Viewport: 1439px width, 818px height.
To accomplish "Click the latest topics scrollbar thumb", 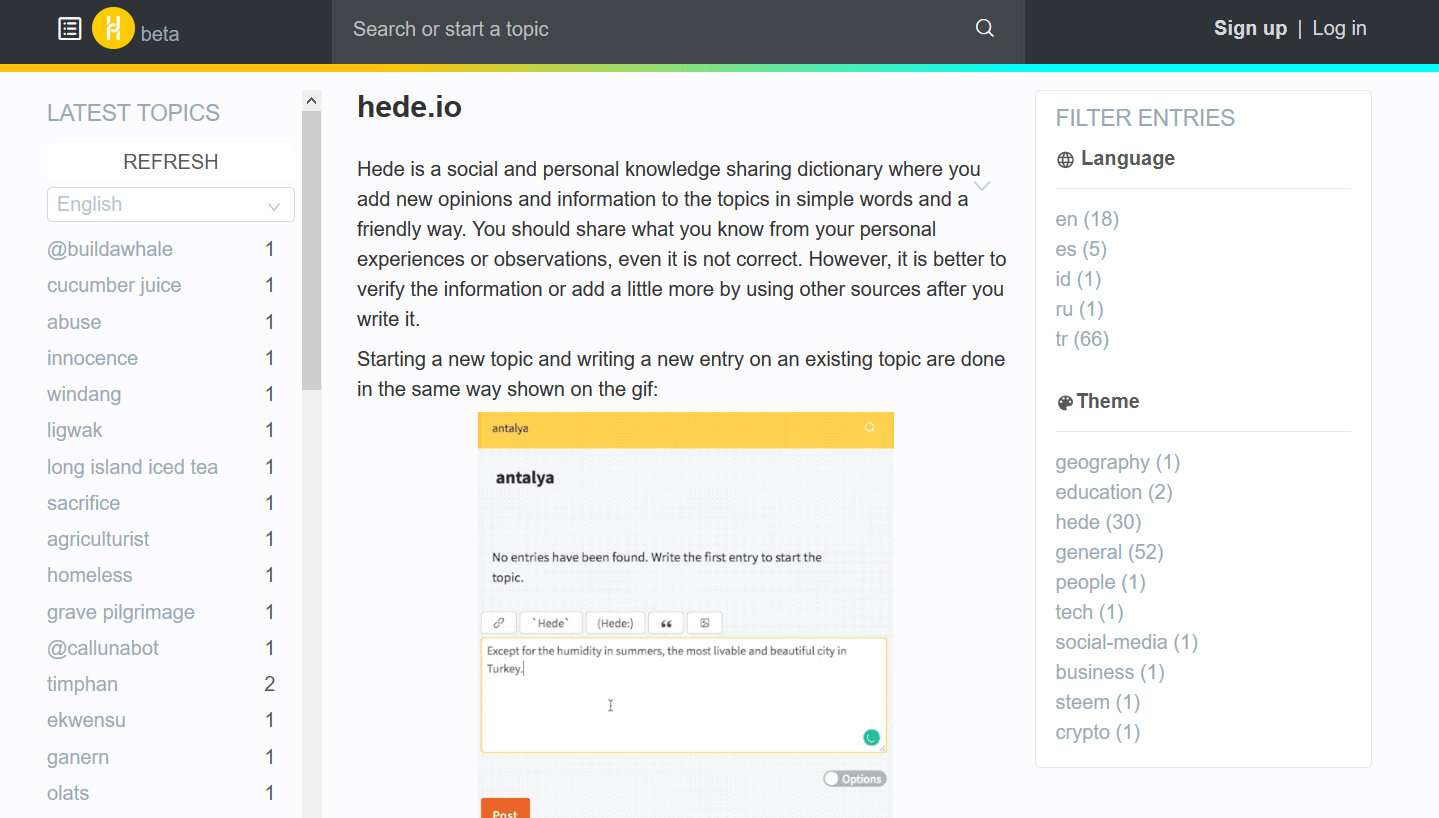I will 312,250.
